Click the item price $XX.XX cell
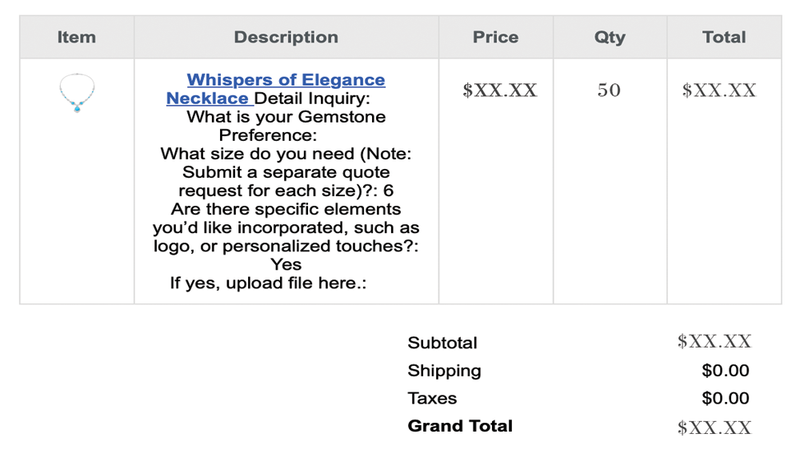 point(500,90)
